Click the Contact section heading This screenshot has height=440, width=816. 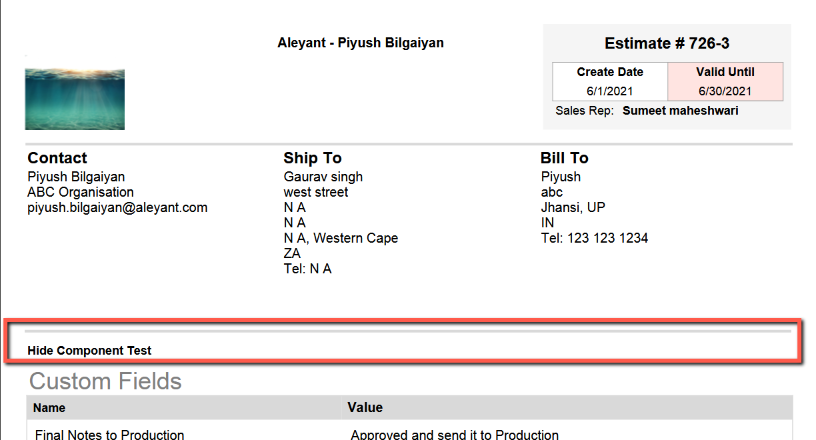[57, 158]
